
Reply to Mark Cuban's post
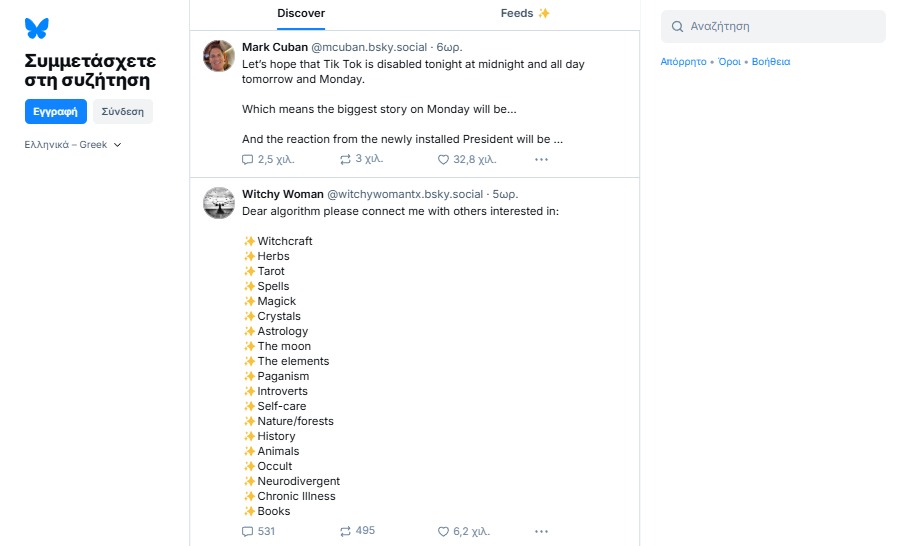coord(248,159)
